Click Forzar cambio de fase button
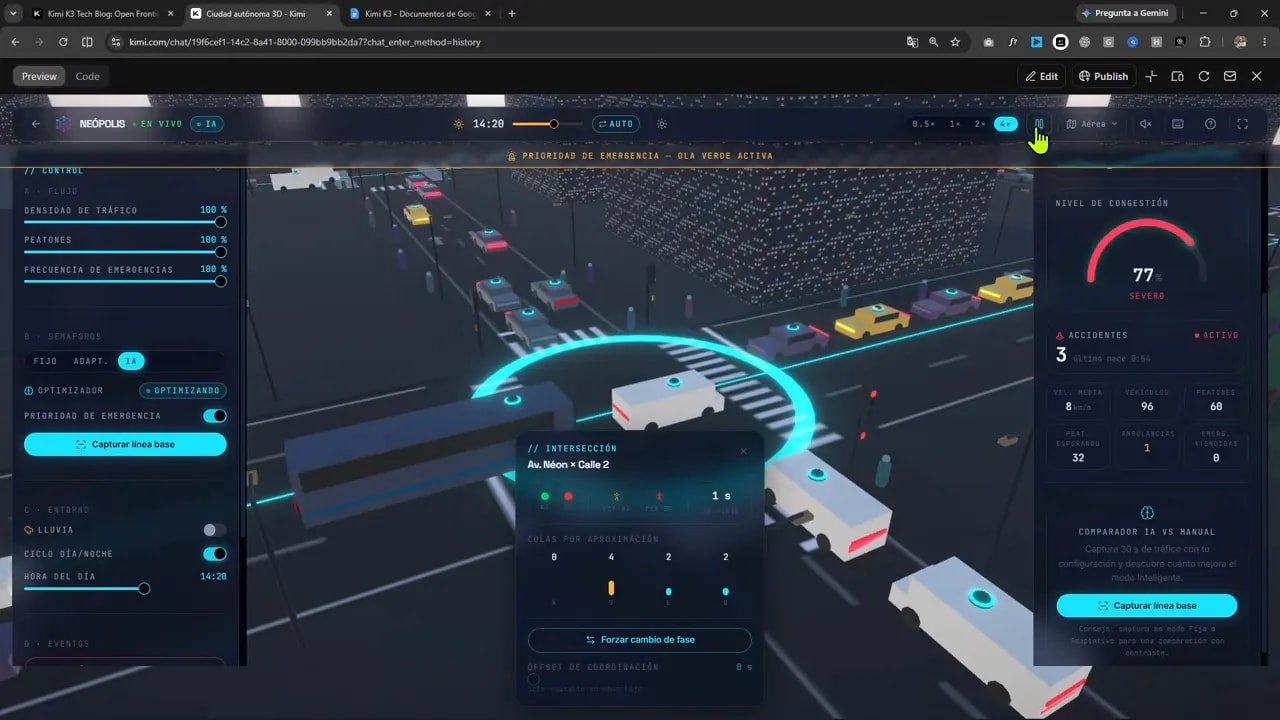1280x720 pixels. point(640,640)
